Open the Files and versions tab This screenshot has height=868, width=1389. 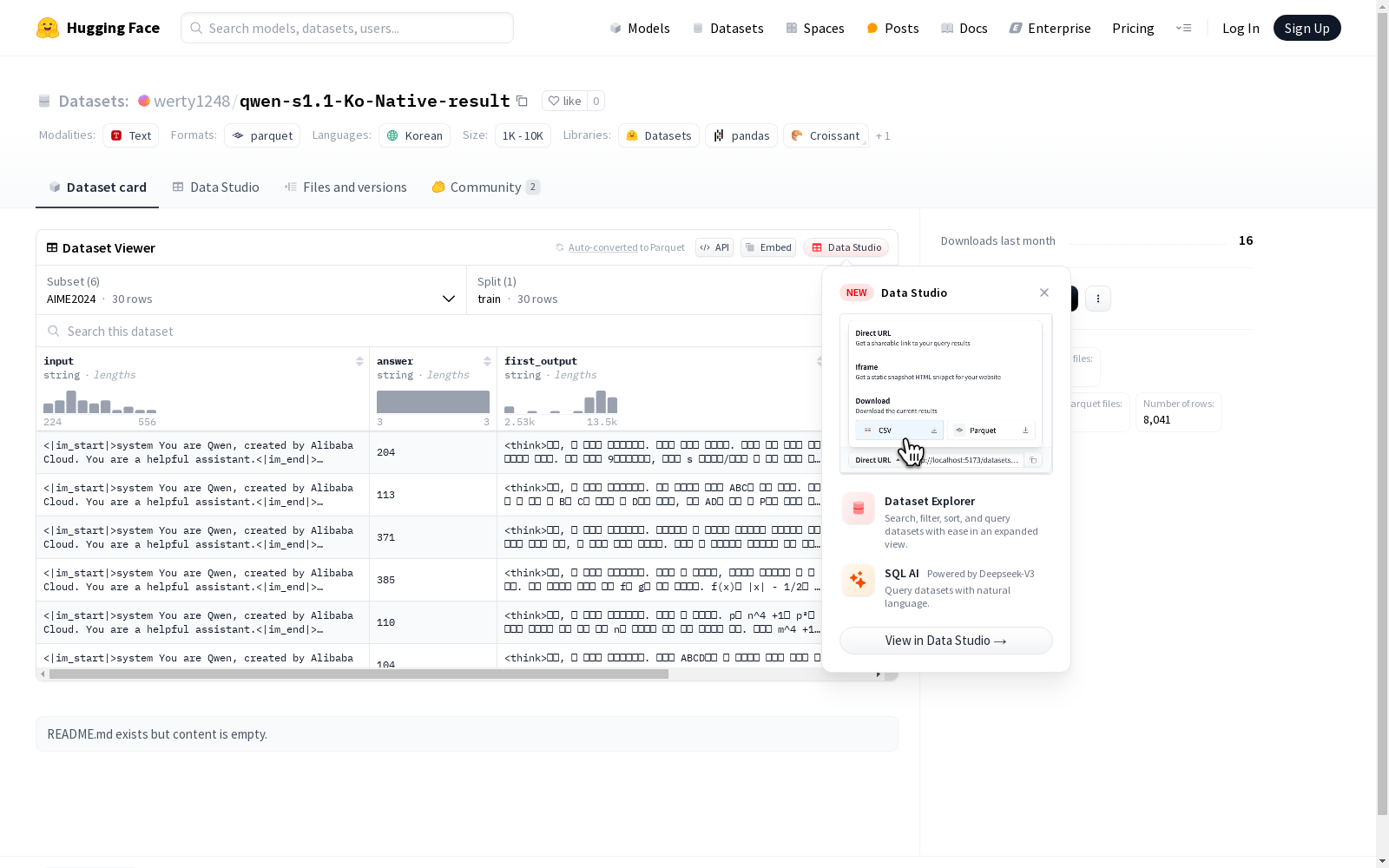coord(346,187)
